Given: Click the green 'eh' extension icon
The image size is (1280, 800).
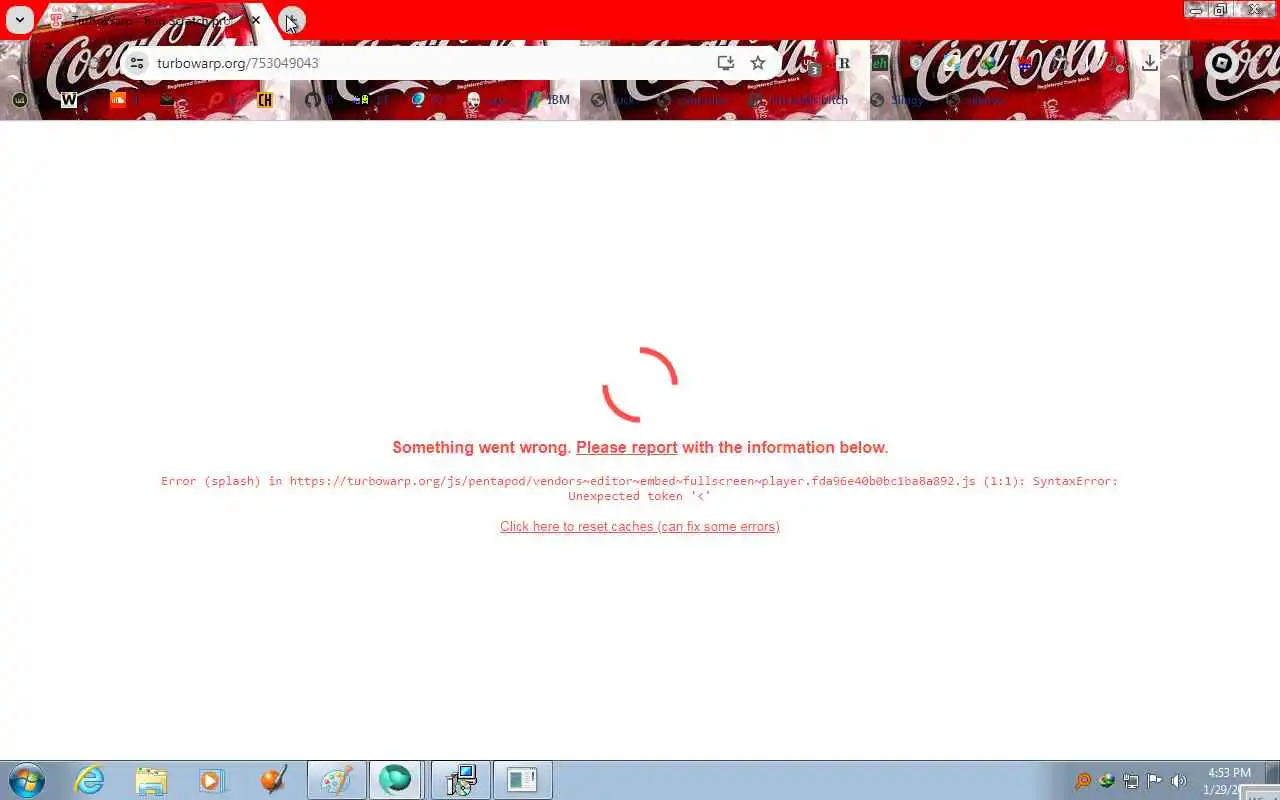Looking at the screenshot, I should click(x=879, y=63).
